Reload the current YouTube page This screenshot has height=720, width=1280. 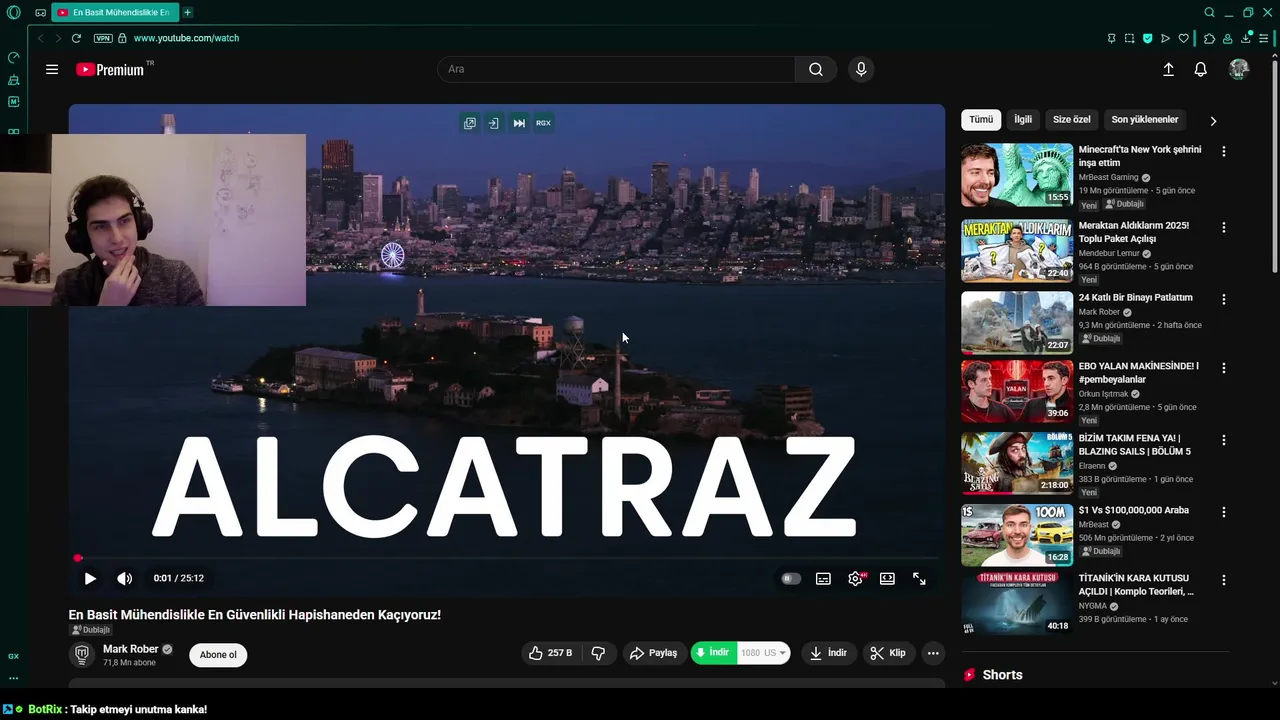(x=76, y=38)
